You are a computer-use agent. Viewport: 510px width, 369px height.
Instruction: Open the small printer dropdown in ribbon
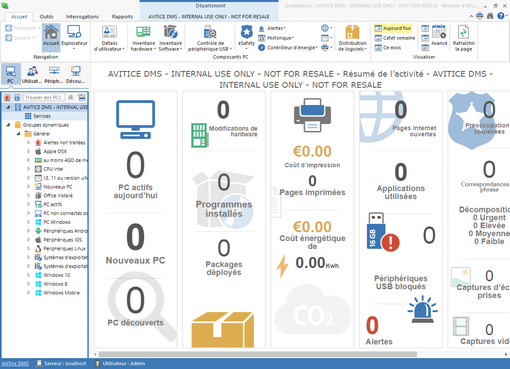pyautogui.click(x=327, y=48)
